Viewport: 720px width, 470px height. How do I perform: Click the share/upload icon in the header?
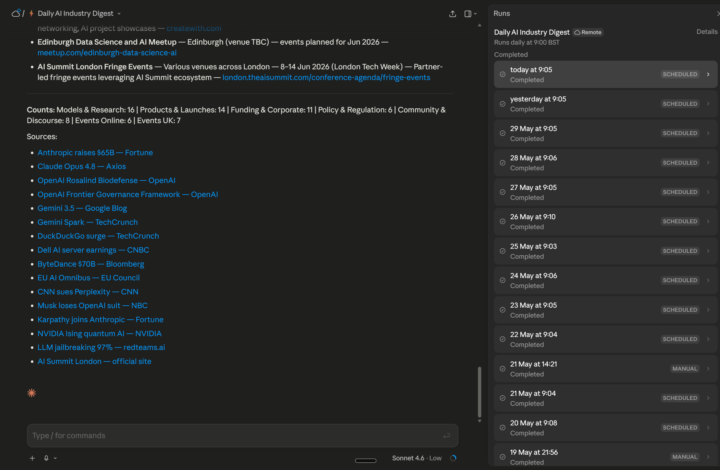[452, 14]
